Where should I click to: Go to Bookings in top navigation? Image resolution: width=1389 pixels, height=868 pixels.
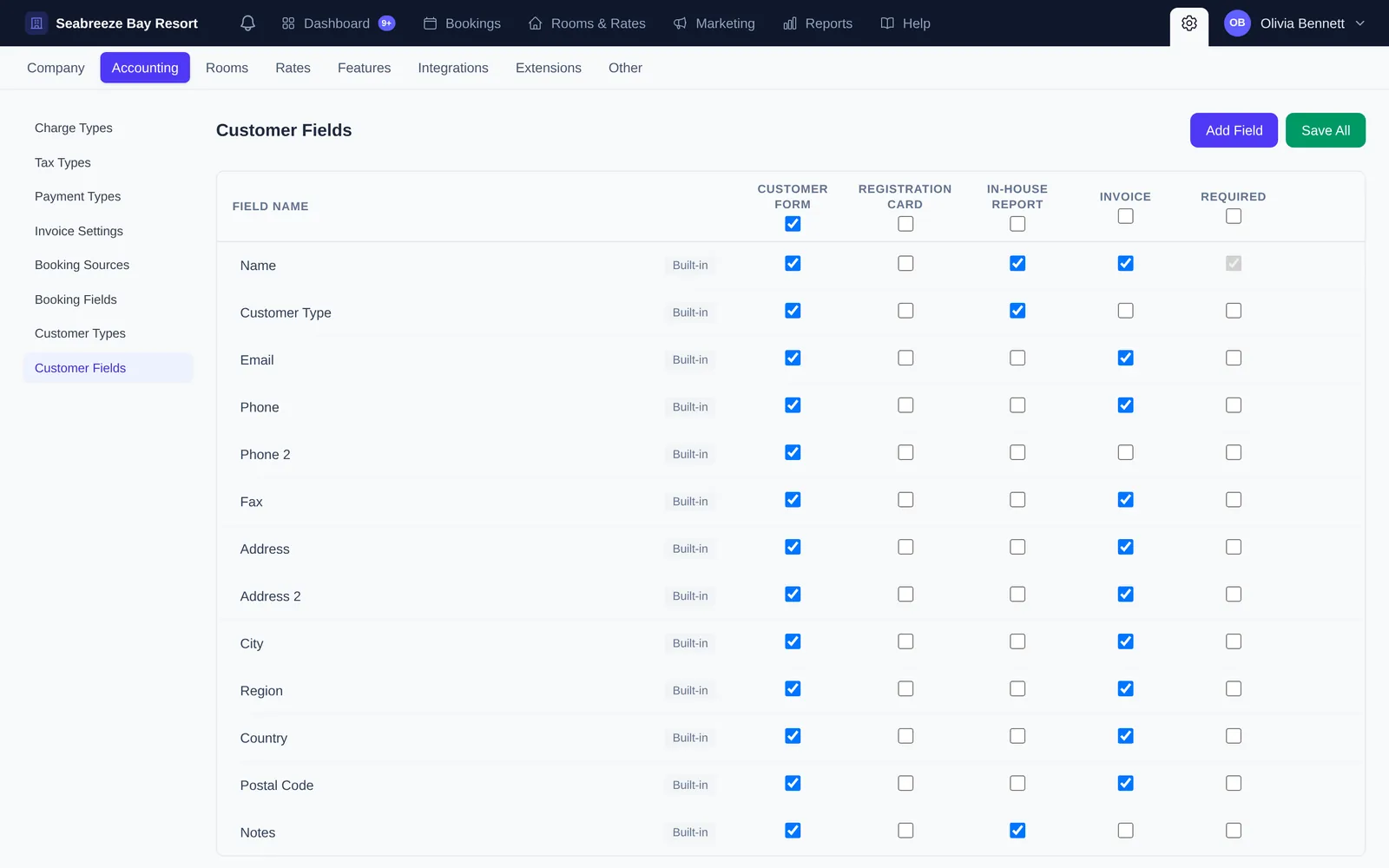click(462, 23)
